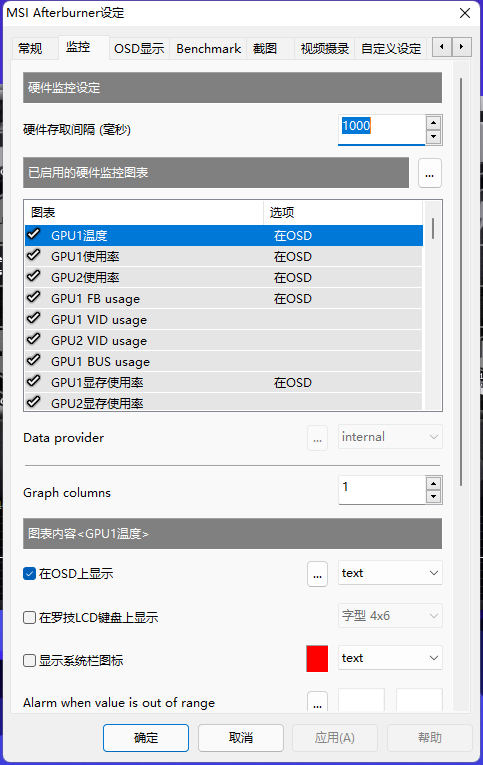
Task: Cancel changes with 取消 button
Action: pos(241,738)
